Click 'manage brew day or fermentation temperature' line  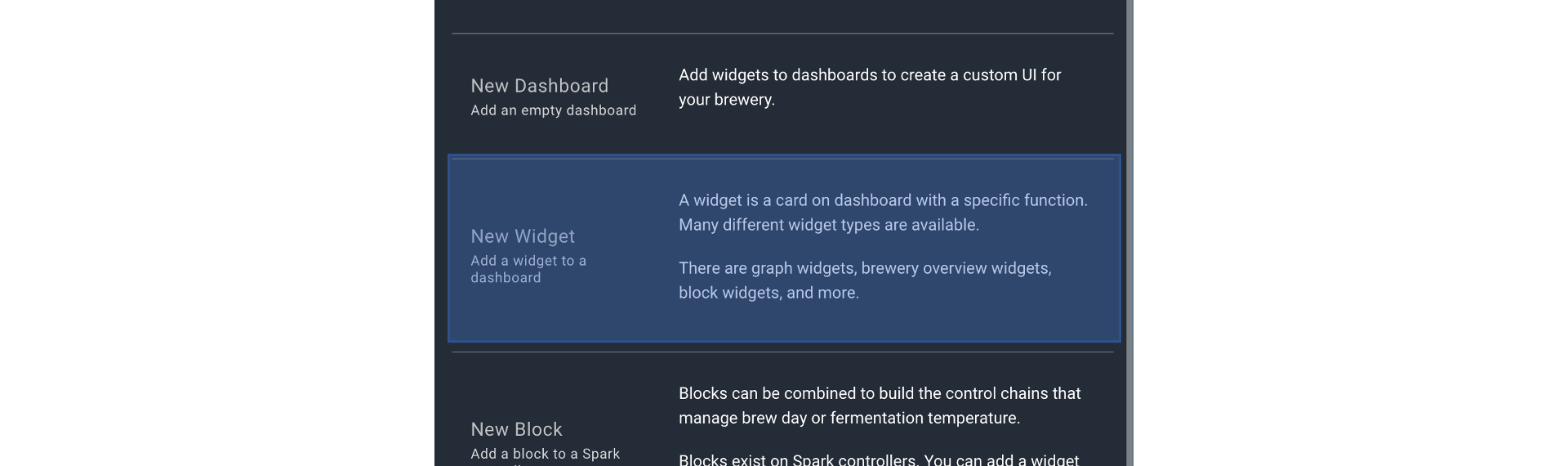[x=849, y=418]
